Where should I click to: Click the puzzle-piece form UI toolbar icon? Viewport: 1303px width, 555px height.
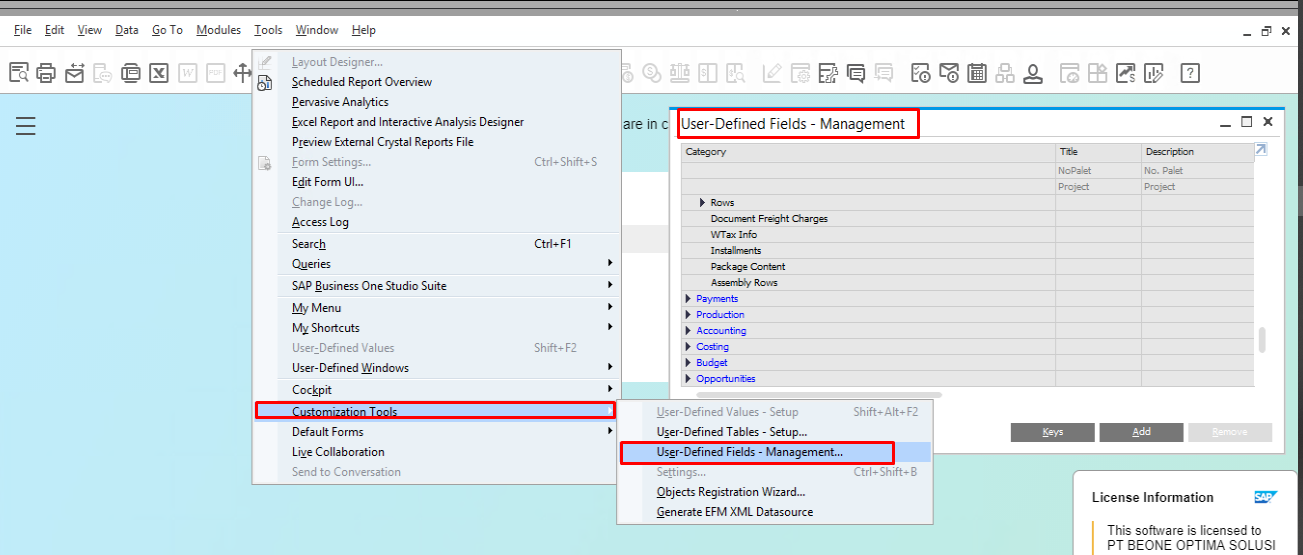pyautogui.click(x=827, y=73)
